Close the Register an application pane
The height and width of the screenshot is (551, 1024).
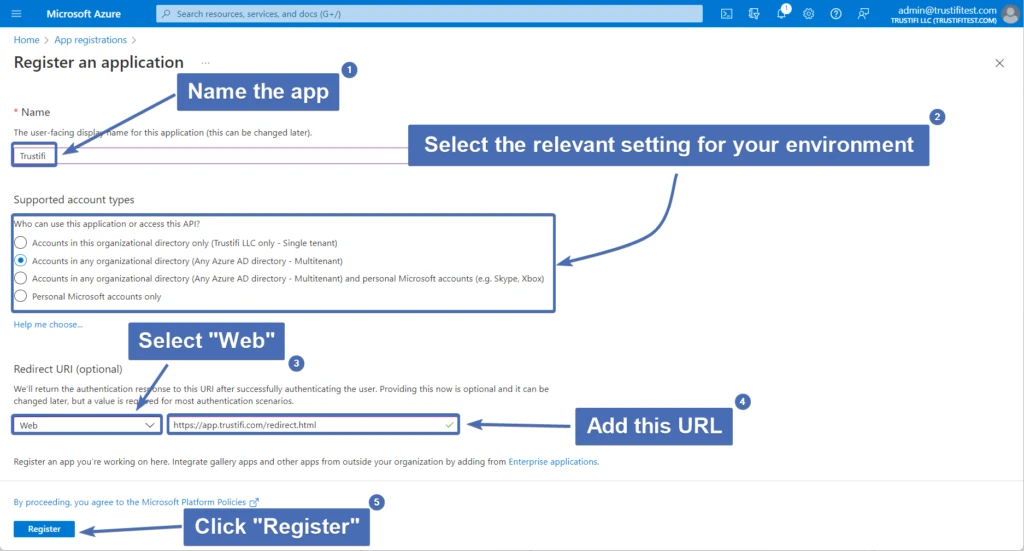(999, 63)
